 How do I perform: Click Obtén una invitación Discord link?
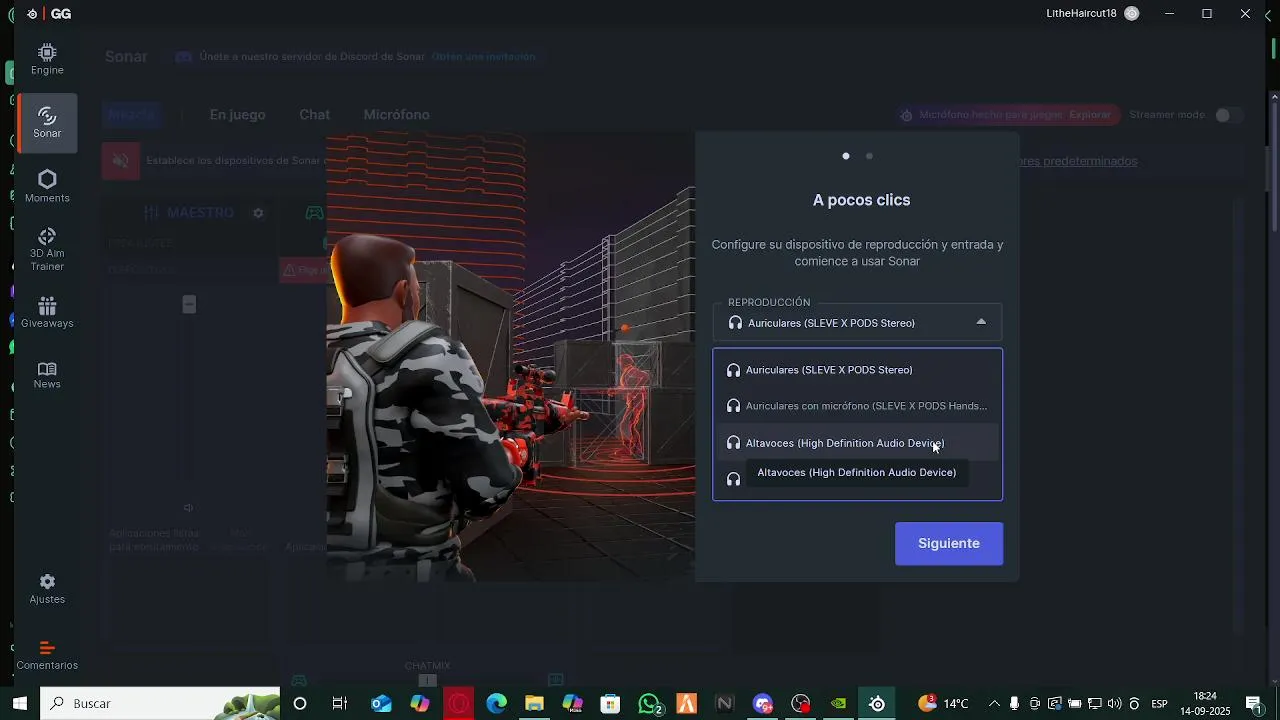[483, 57]
